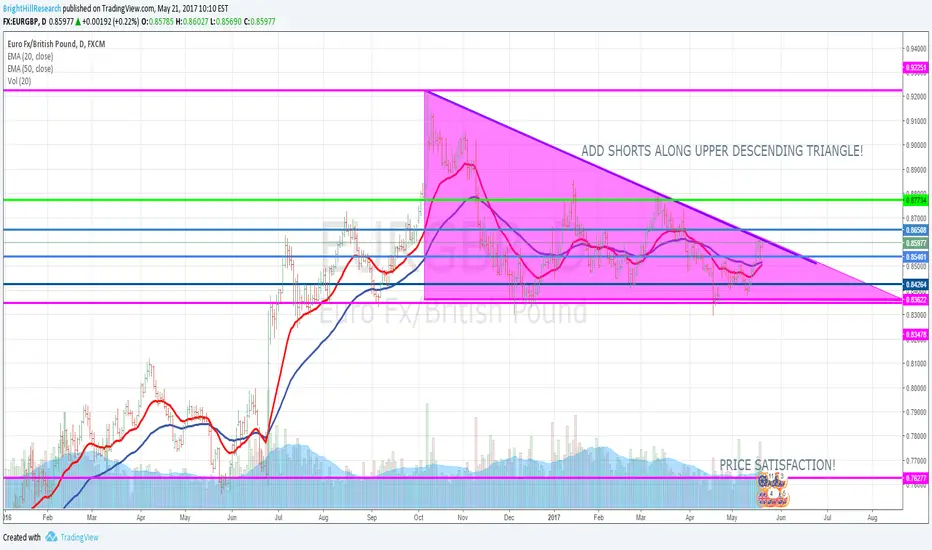This screenshot has width=932, height=550.
Task: Click the green up-arrow change indicator
Action: (78, 22)
